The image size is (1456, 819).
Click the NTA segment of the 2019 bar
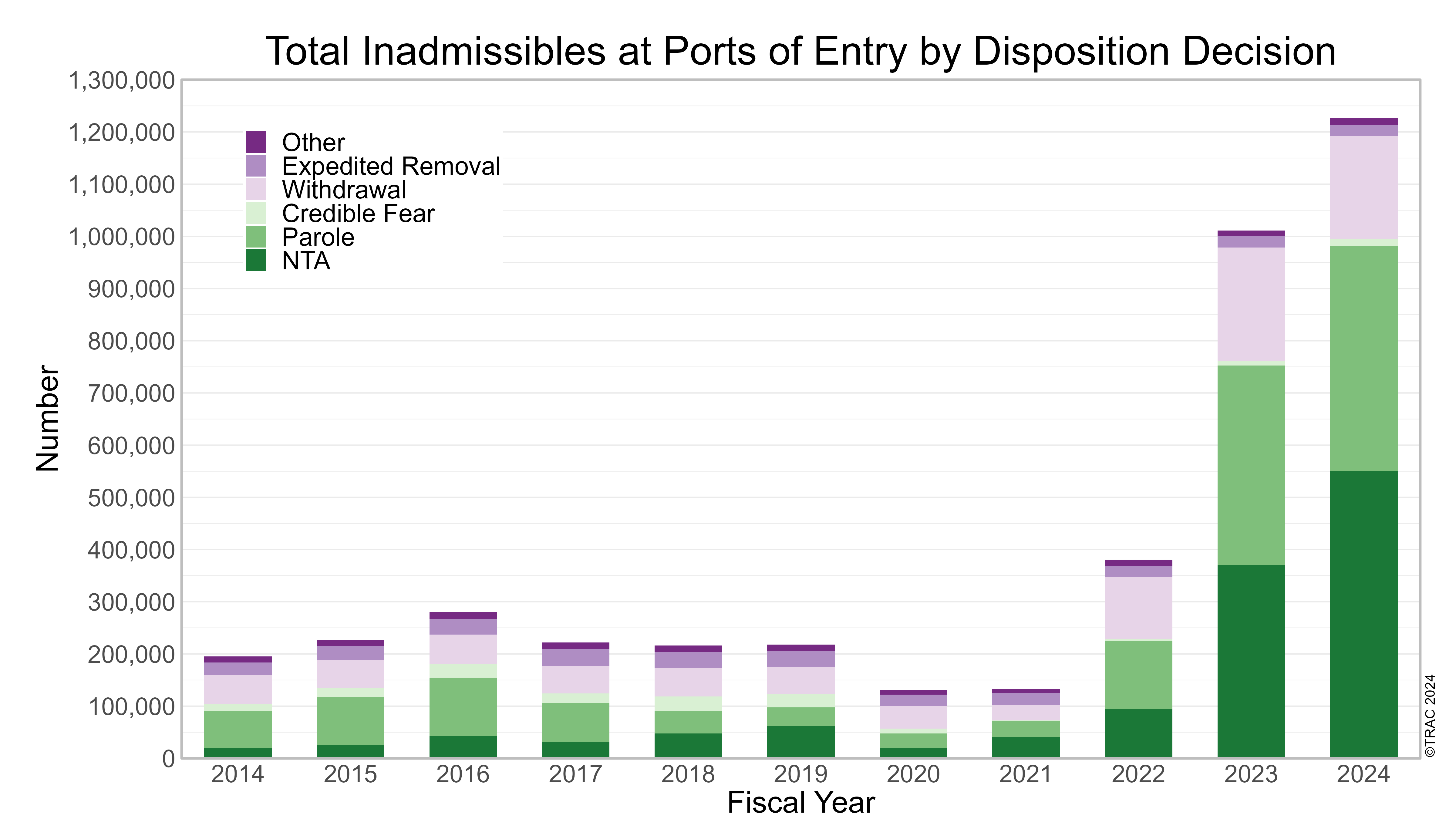tap(800, 742)
